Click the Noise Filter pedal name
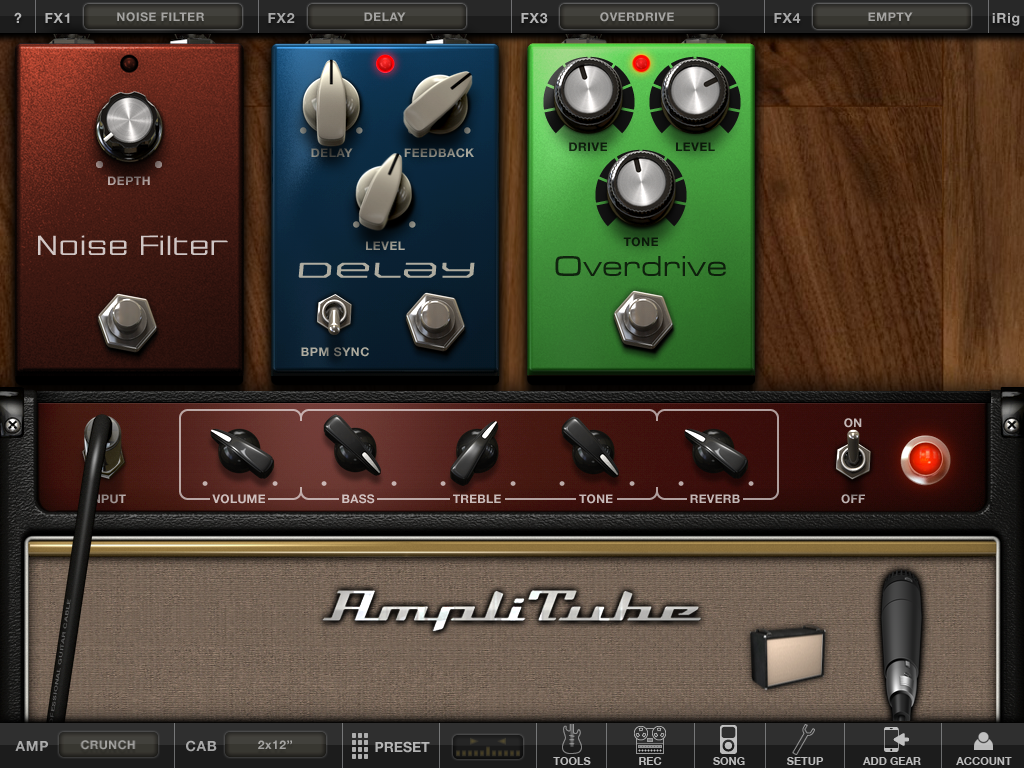 pos(132,246)
